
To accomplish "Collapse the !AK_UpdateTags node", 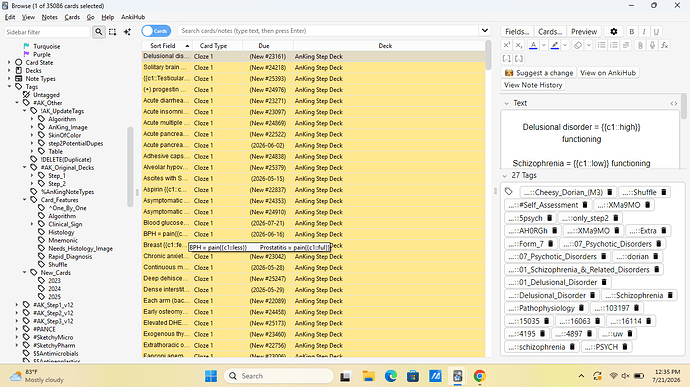I will (x=25, y=111).
